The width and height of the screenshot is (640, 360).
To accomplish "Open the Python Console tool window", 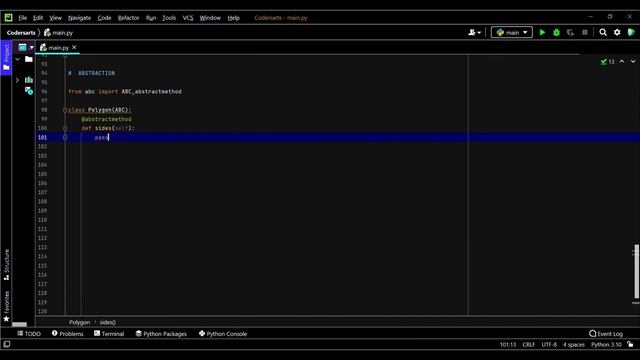I will [223, 333].
